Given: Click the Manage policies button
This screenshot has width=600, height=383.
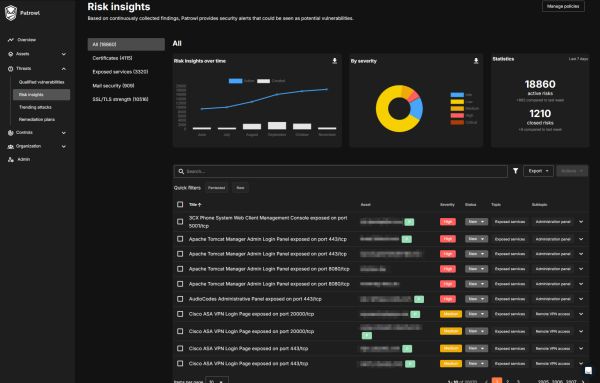Looking at the screenshot, I should coord(563,6).
